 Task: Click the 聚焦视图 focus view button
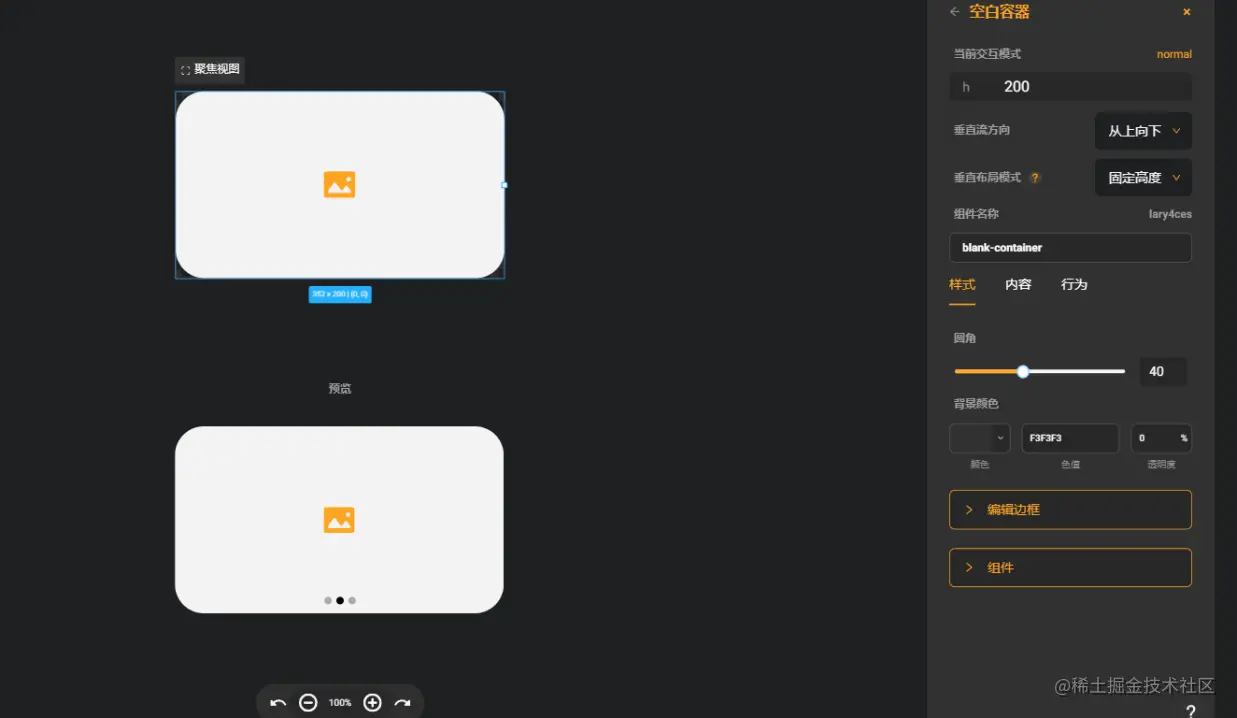pyautogui.click(x=210, y=70)
